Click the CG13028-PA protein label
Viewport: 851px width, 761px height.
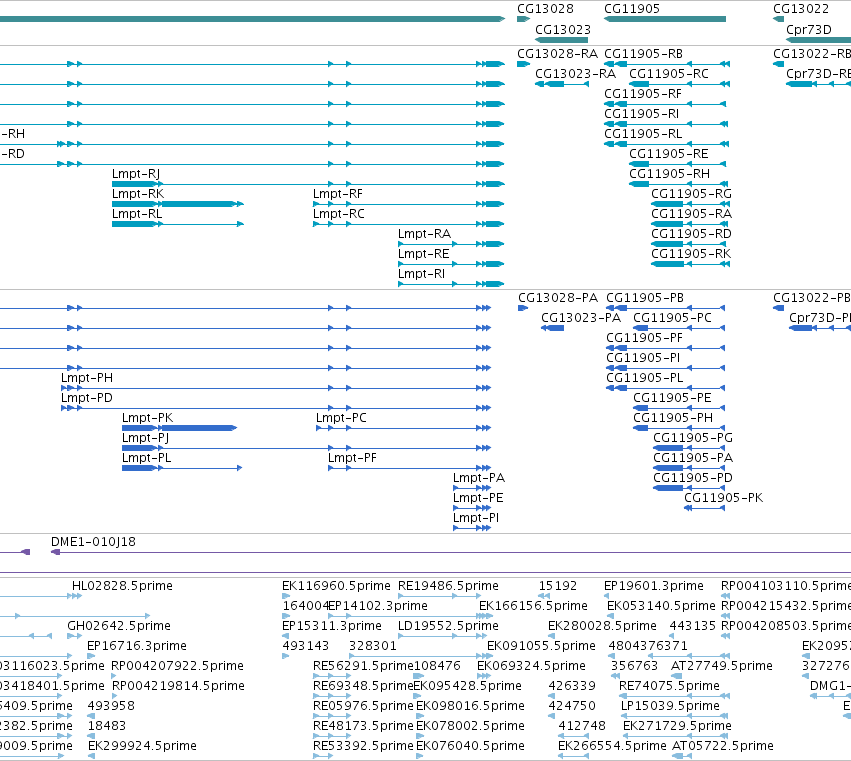click(x=558, y=298)
